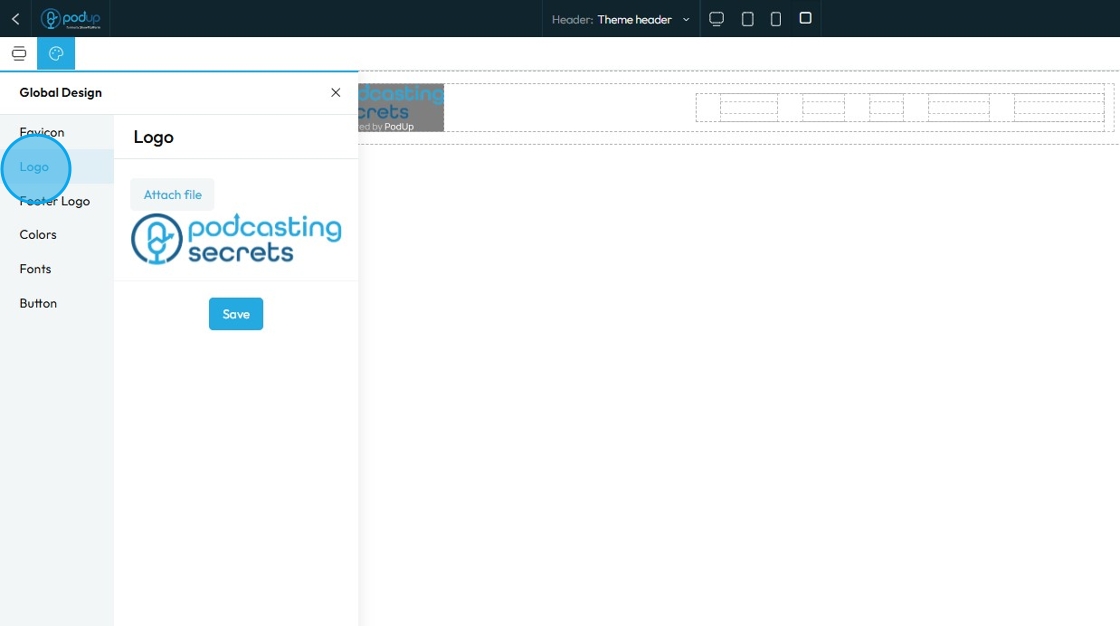Click the Attach file button
This screenshot has width=1120, height=626.
pyautogui.click(x=172, y=194)
